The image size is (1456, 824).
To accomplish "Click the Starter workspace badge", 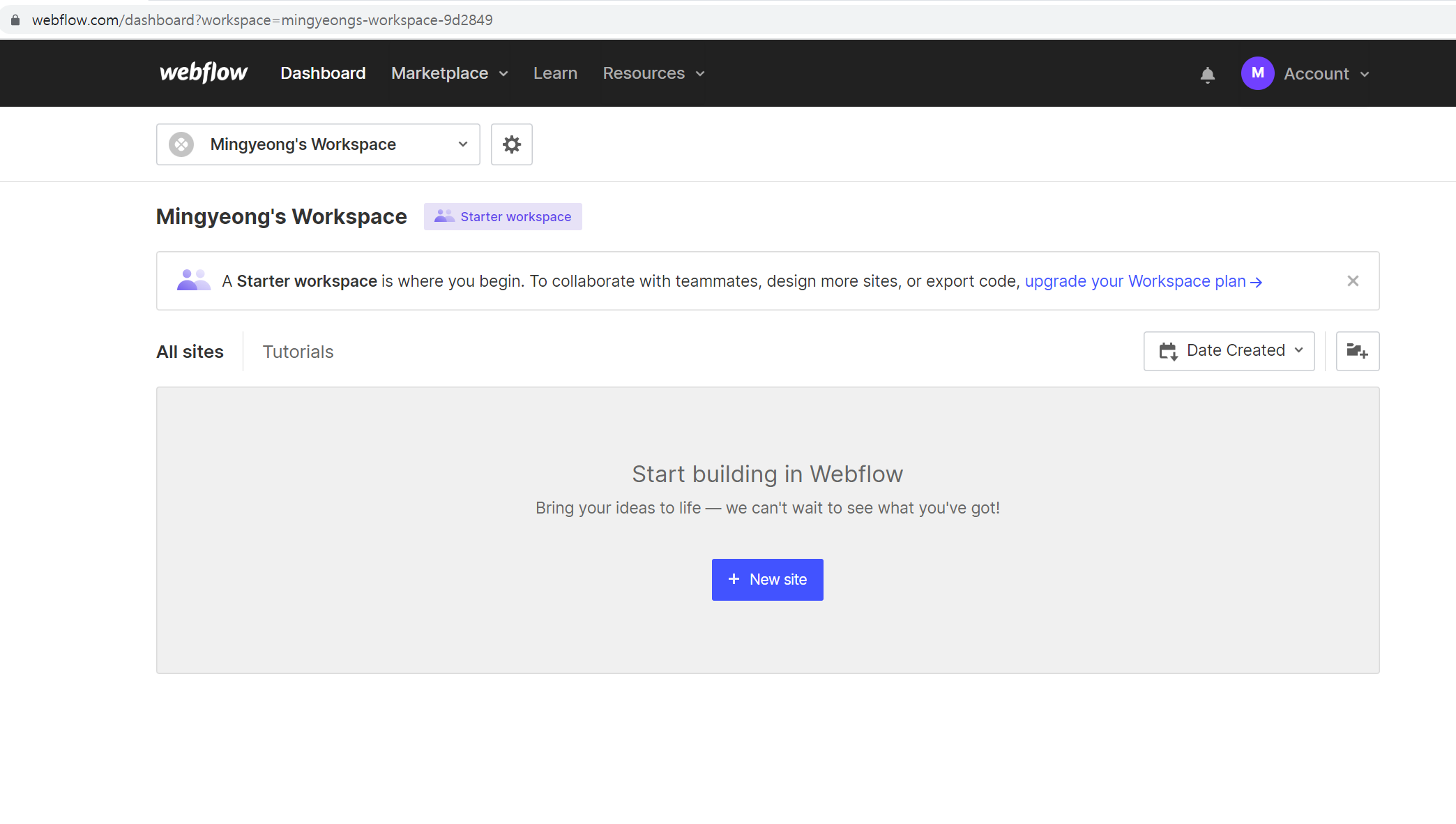I will pyautogui.click(x=503, y=217).
